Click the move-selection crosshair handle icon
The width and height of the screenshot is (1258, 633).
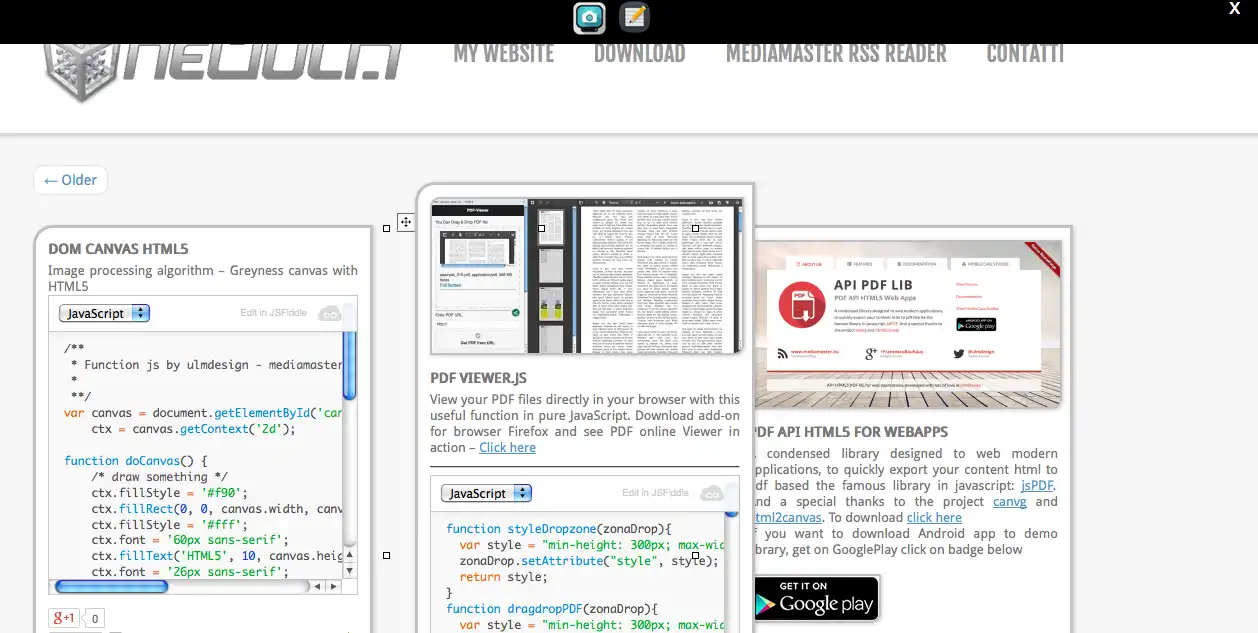coord(406,222)
